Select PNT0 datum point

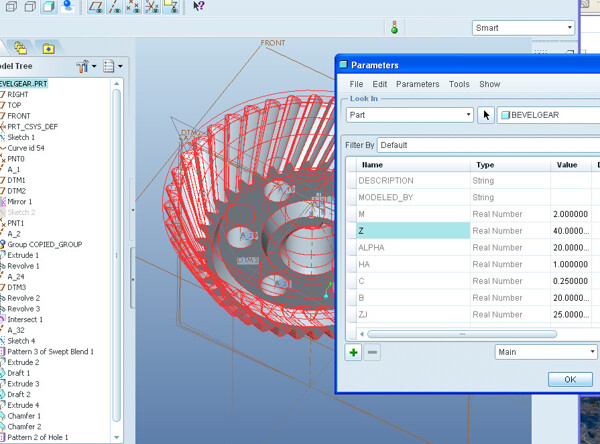coord(16,158)
